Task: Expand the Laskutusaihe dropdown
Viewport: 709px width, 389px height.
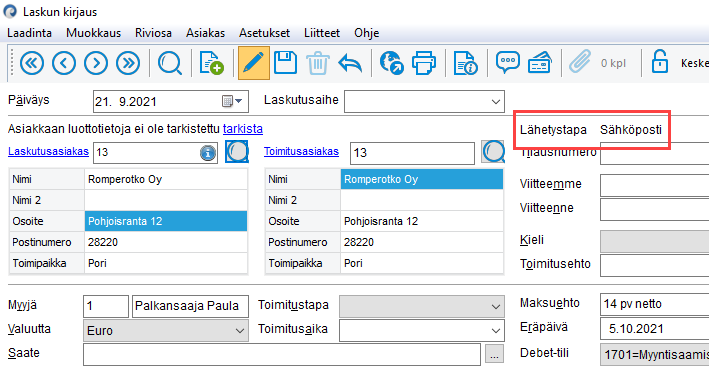Action: 496,102
